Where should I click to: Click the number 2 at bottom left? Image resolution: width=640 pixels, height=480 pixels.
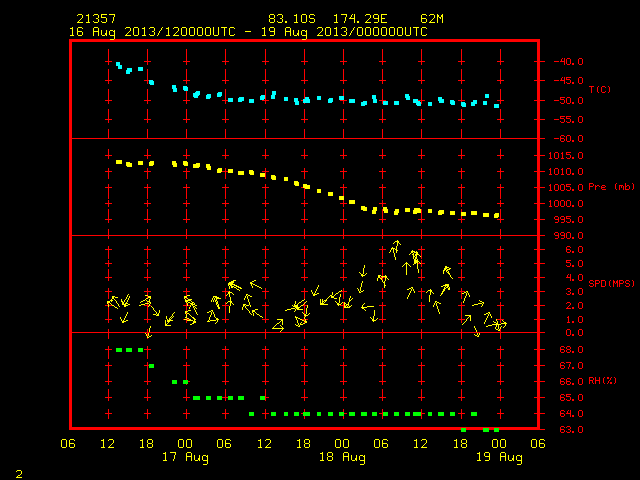(19, 474)
